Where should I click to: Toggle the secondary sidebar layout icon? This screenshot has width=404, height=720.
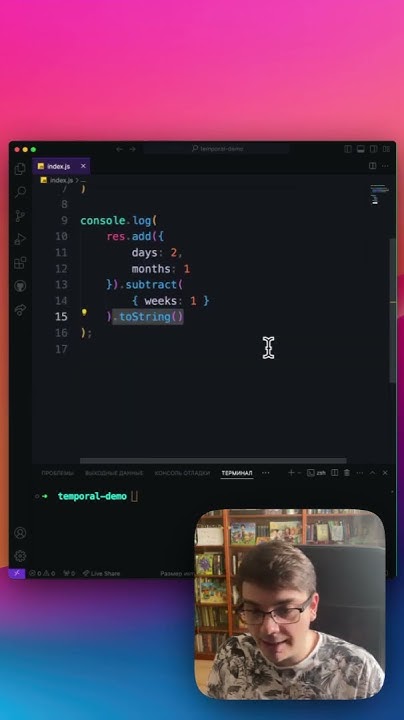374,149
